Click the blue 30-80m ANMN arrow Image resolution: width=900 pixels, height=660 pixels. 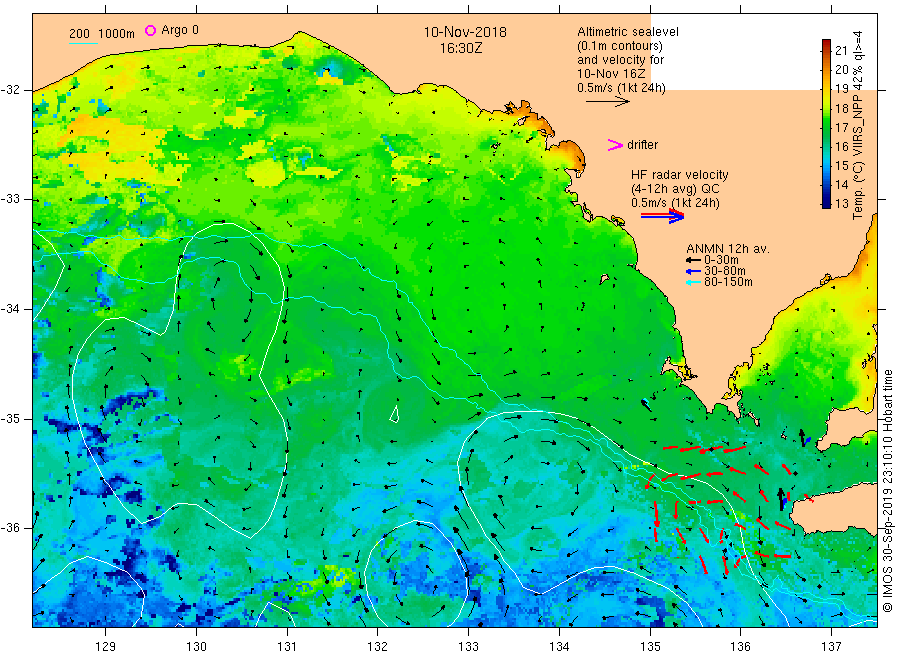pyautogui.click(x=693, y=271)
